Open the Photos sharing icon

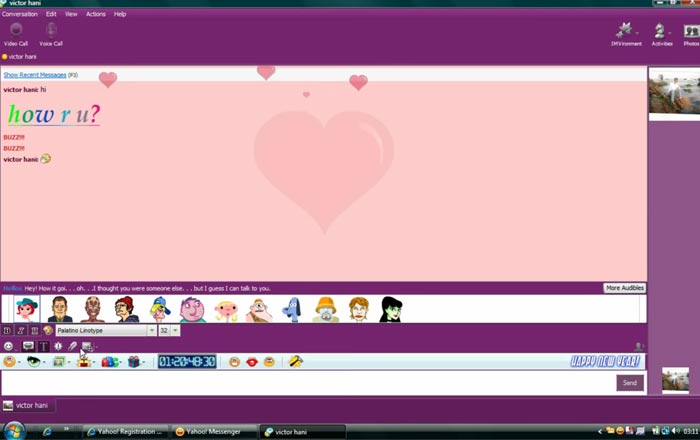(x=691, y=34)
